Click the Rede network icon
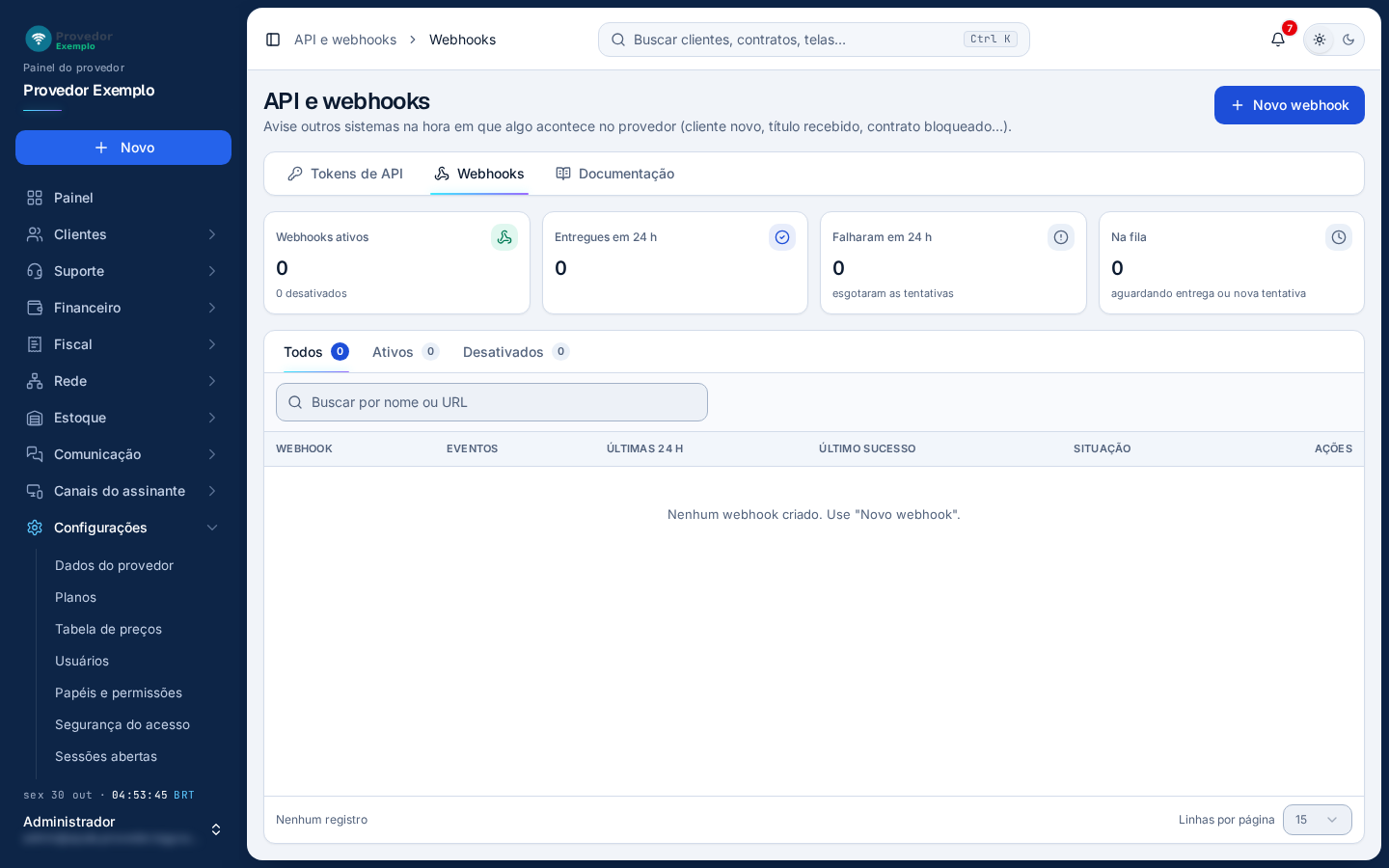The width and height of the screenshot is (1389, 868). coord(35,381)
